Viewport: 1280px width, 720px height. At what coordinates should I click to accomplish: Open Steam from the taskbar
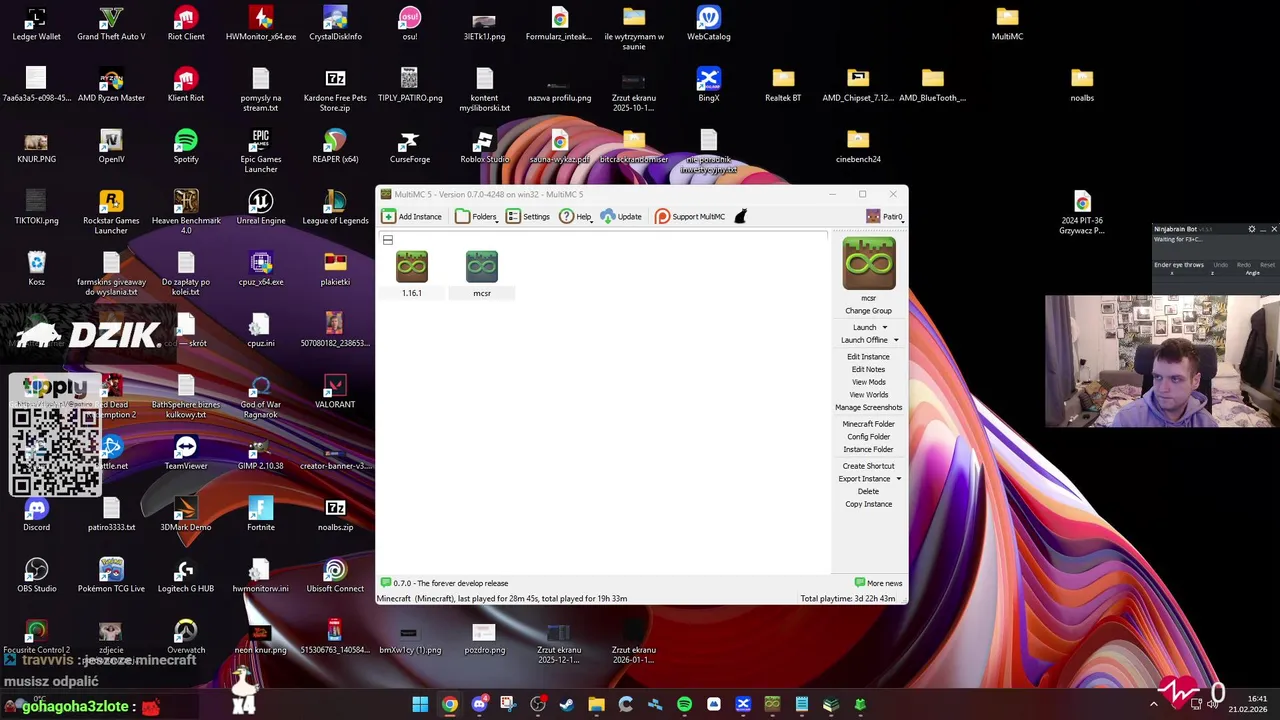point(567,704)
